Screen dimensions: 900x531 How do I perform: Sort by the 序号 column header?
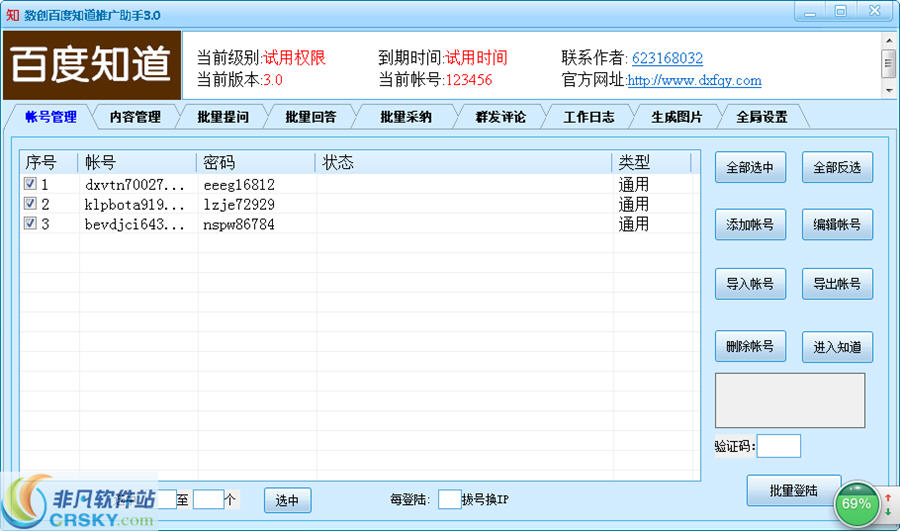click(x=49, y=163)
